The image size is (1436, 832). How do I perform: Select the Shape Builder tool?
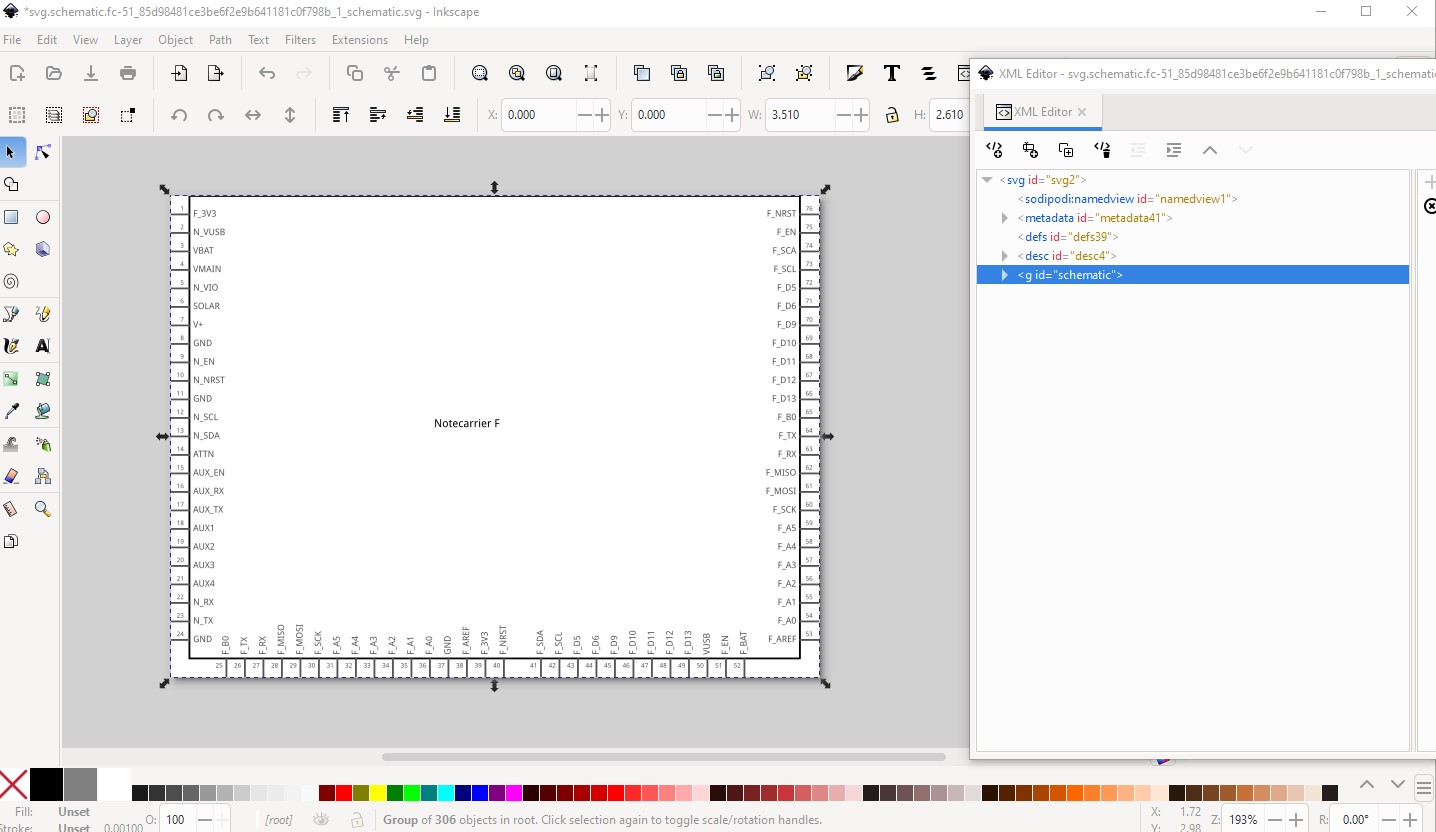pos(11,184)
